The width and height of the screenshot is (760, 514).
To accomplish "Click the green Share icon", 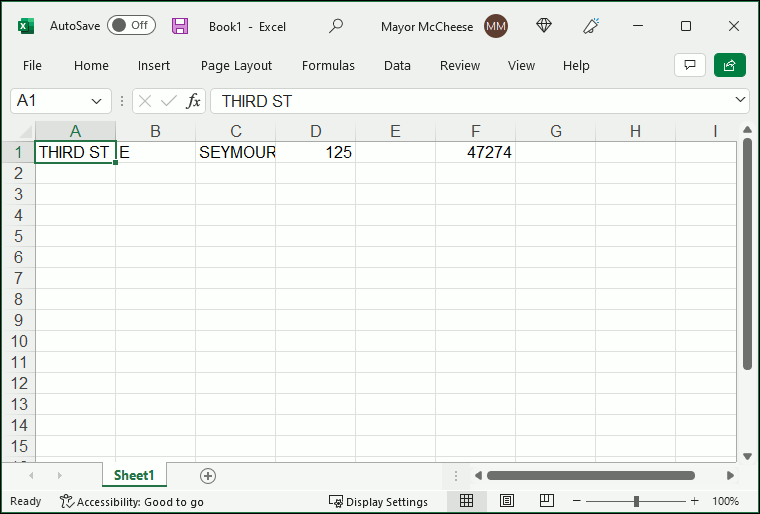I will point(730,65).
